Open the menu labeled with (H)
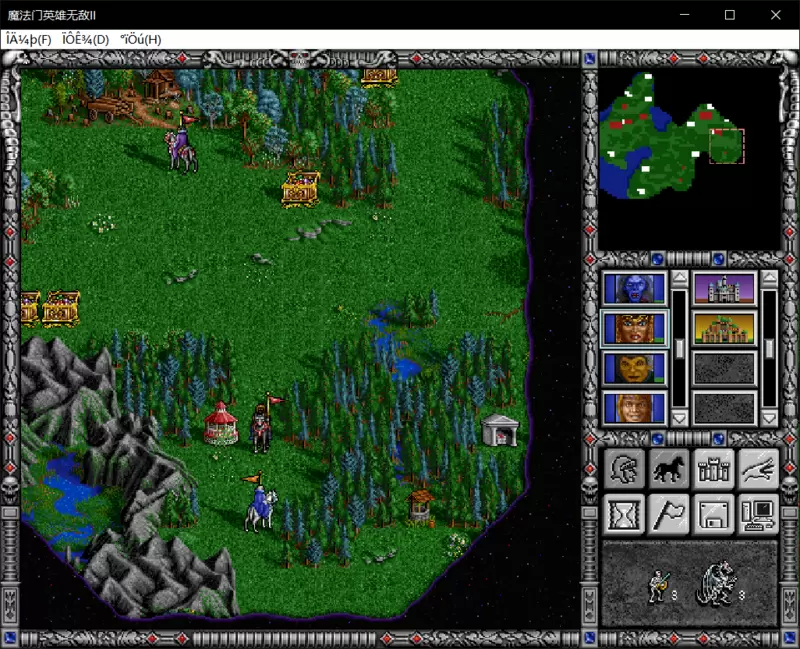Image resolution: width=800 pixels, height=649 pixels. coord(141,39)
